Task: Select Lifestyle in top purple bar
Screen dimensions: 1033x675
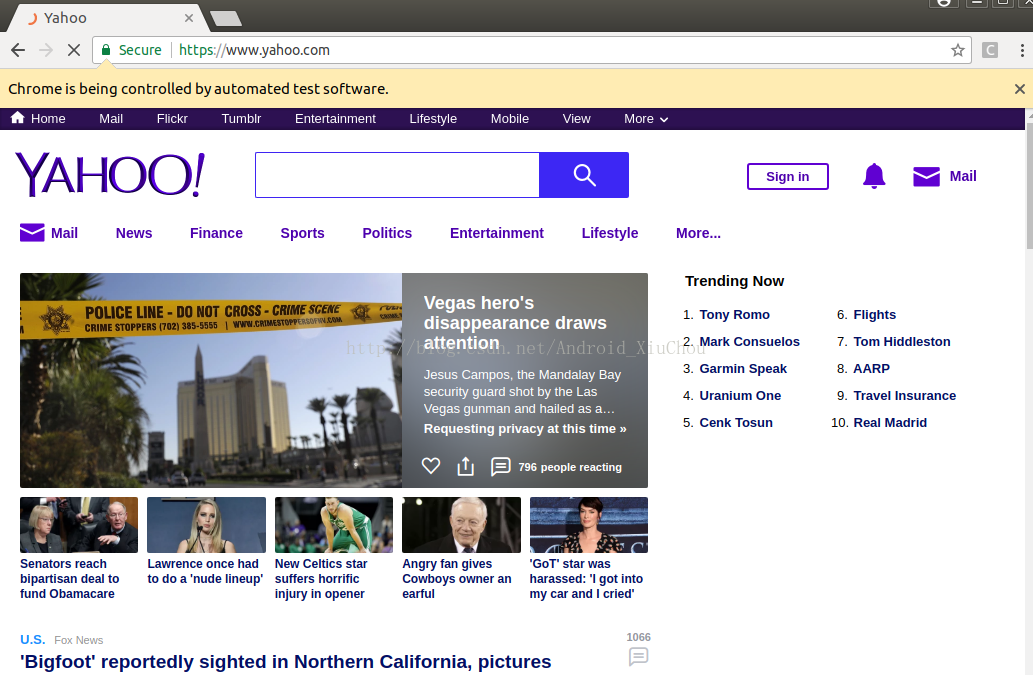Action: click(433, 119)
